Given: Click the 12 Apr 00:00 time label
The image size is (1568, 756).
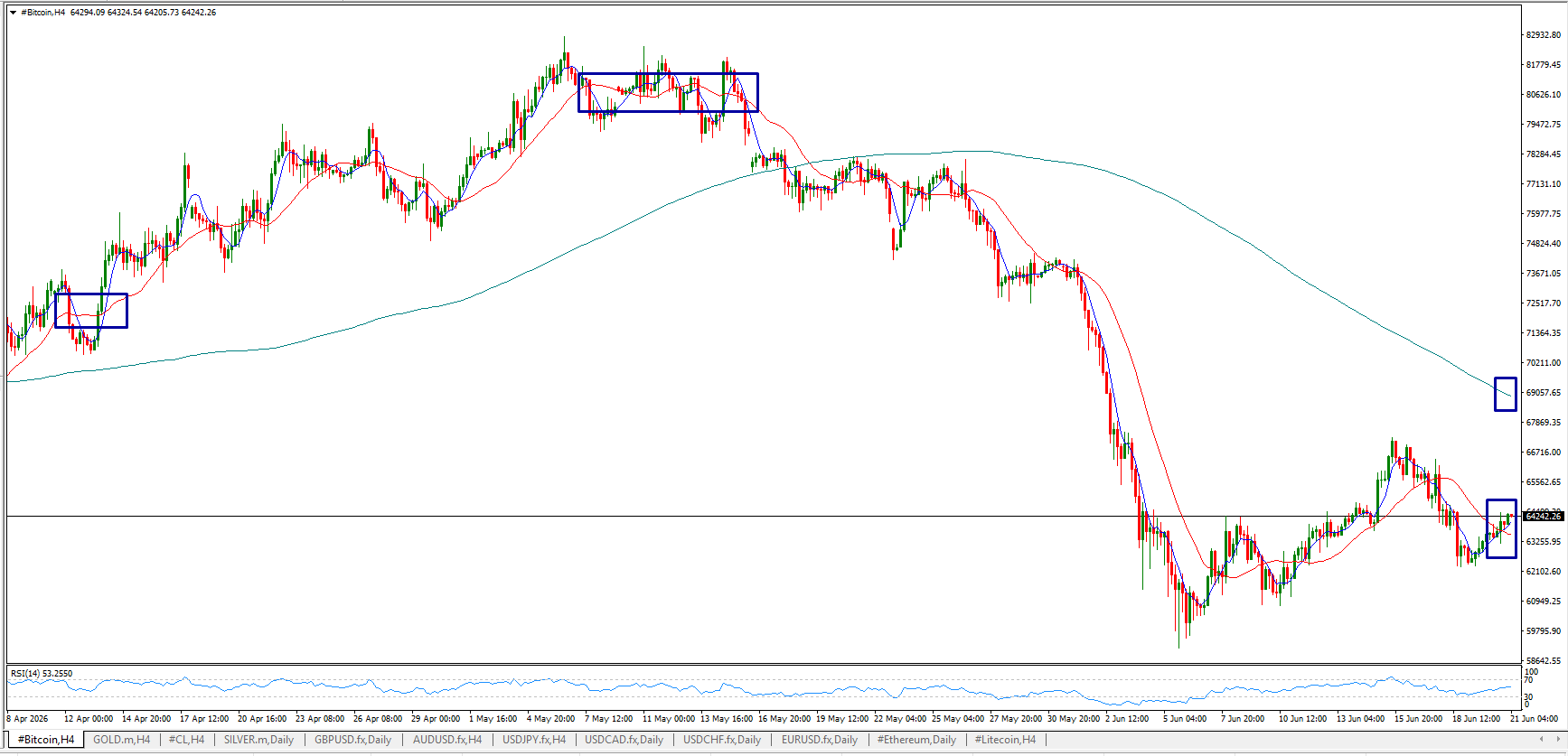Looking at the screenshot, I should tap(89, 719).
